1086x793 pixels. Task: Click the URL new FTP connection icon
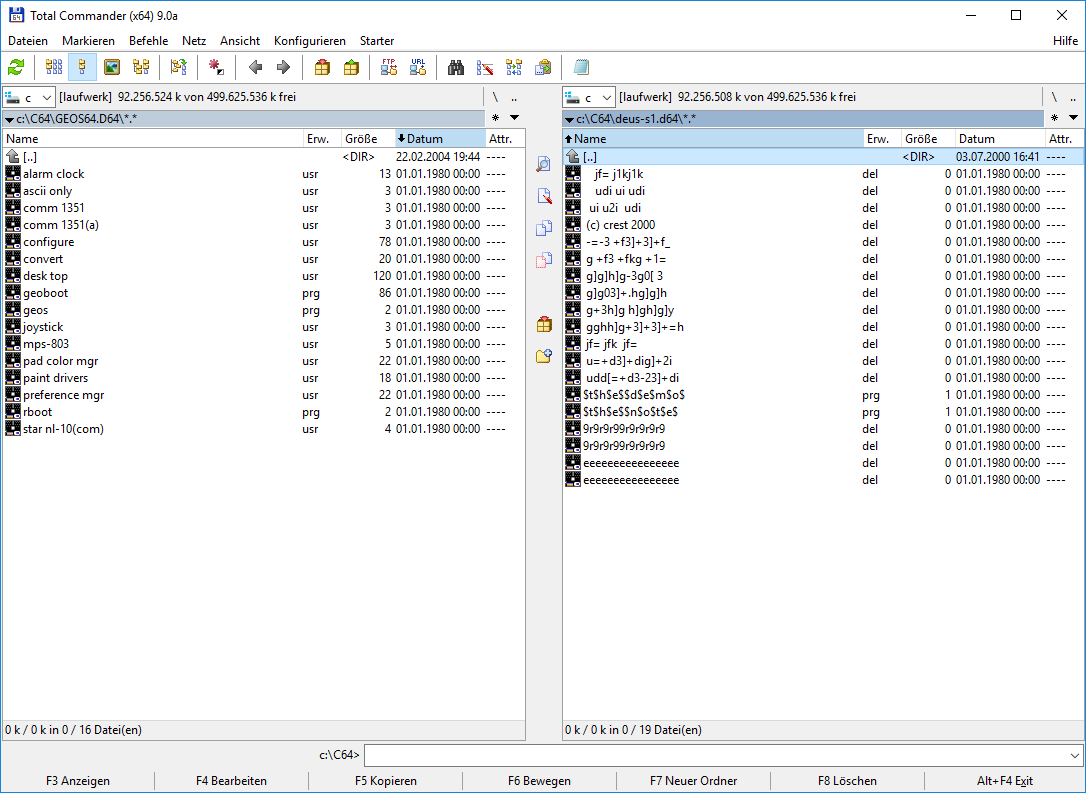[418, 67]
